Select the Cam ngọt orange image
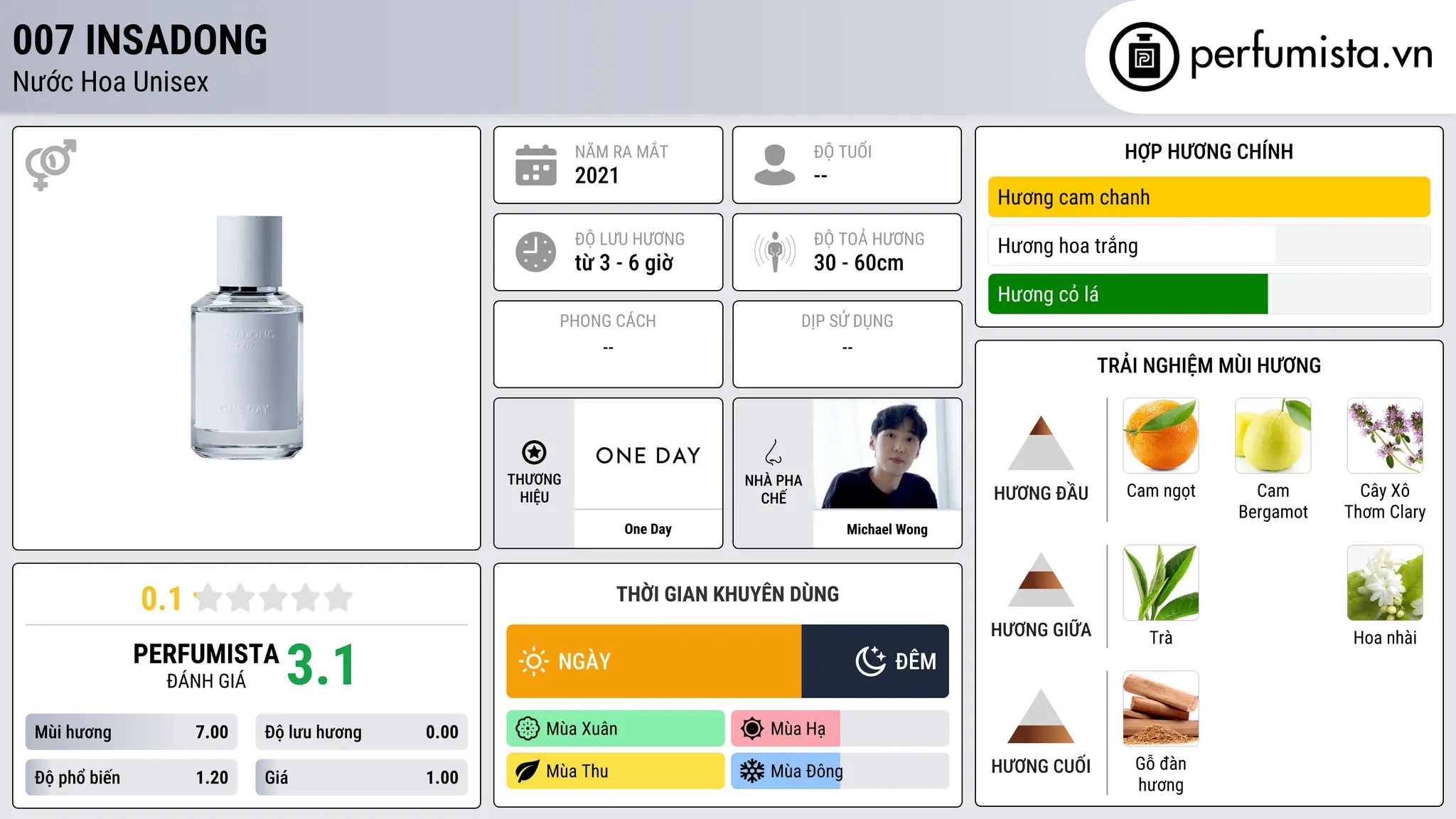This screenshot has width=1456, height=819. click(1161, 436)
